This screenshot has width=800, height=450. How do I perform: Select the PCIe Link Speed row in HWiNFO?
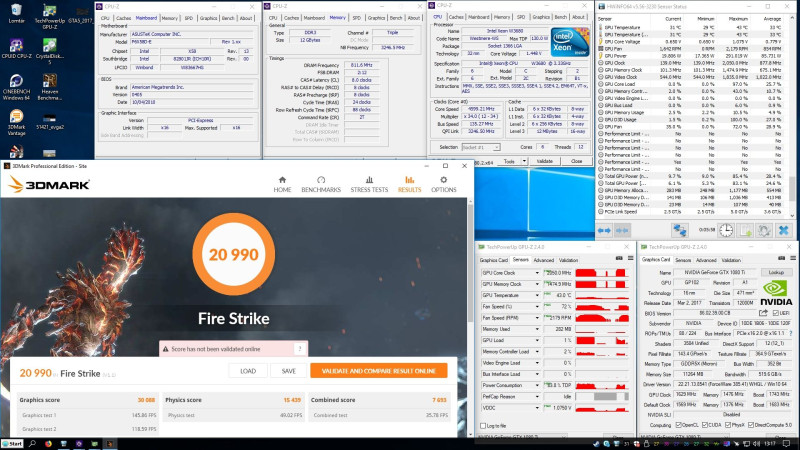coord(693,212)
